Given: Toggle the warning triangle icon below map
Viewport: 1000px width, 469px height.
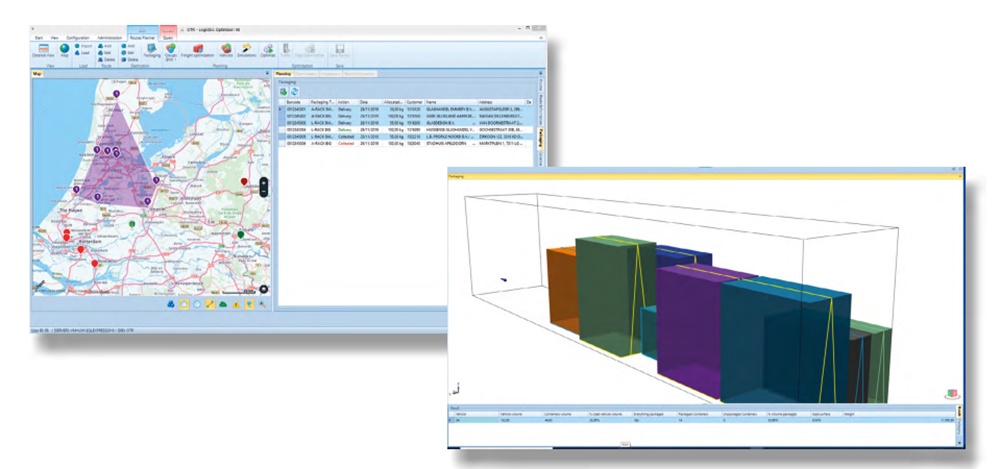Looking at the screenshot, I should pos(236,304).
